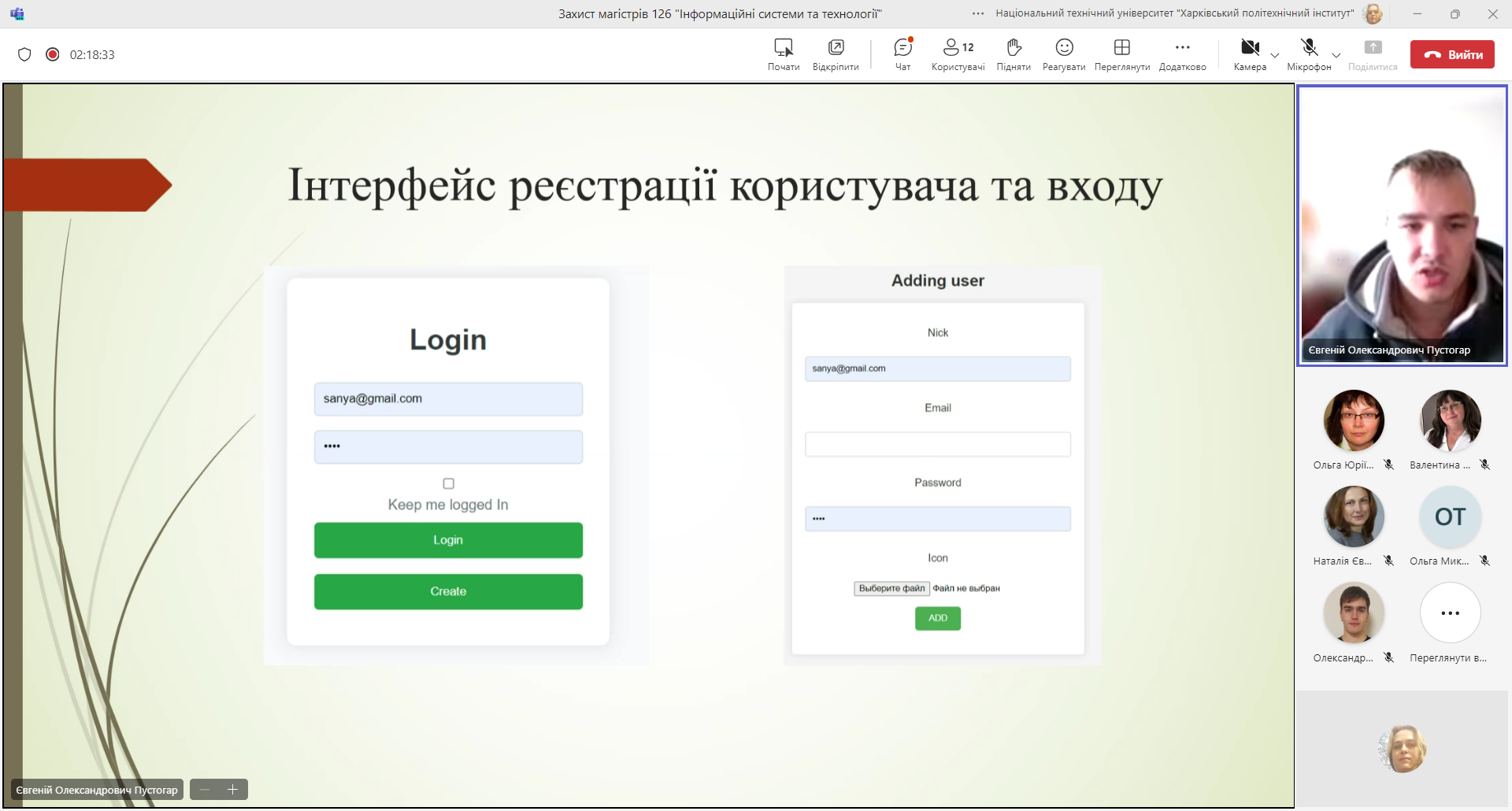Open view layout options (Переглянути)
The height and width of the screenshot is (811, 1512).
pyautogui.click(x=1121, y=54)
